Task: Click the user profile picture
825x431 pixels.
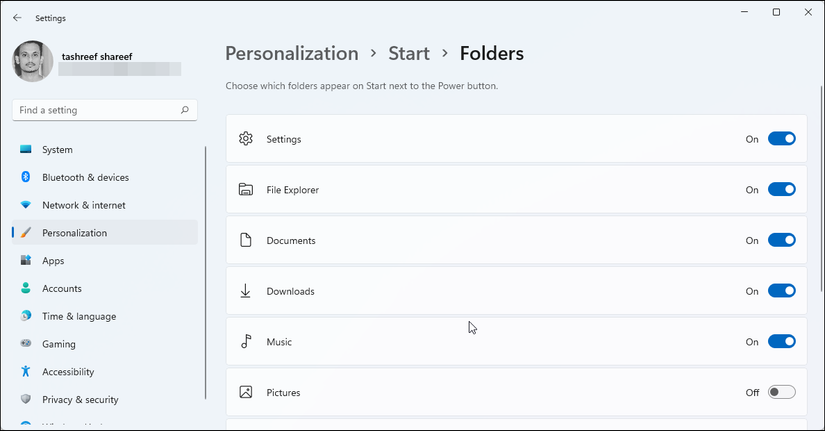Action: [33, 61]
